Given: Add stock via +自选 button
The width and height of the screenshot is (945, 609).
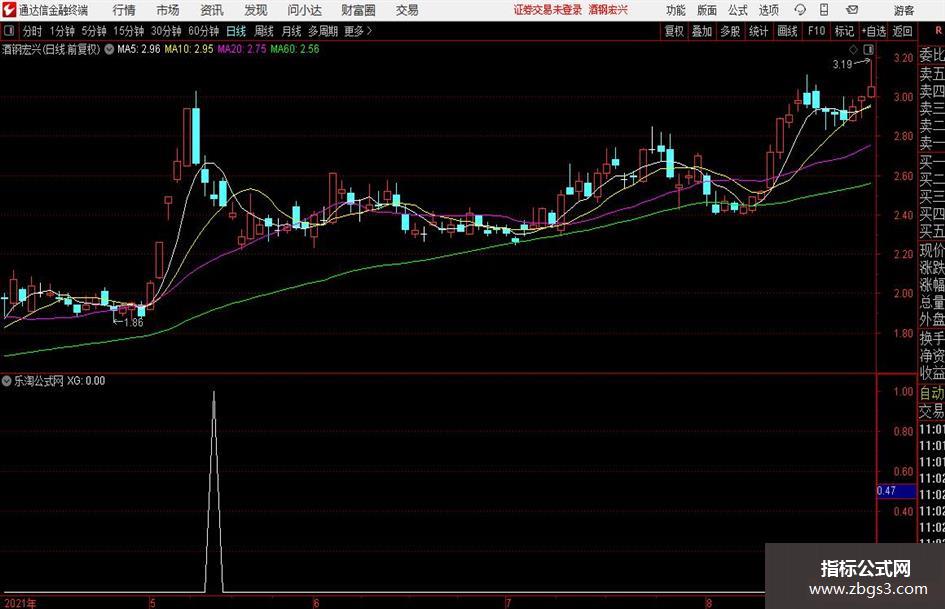Looking at the screenshot, I should tap(873, 31).
